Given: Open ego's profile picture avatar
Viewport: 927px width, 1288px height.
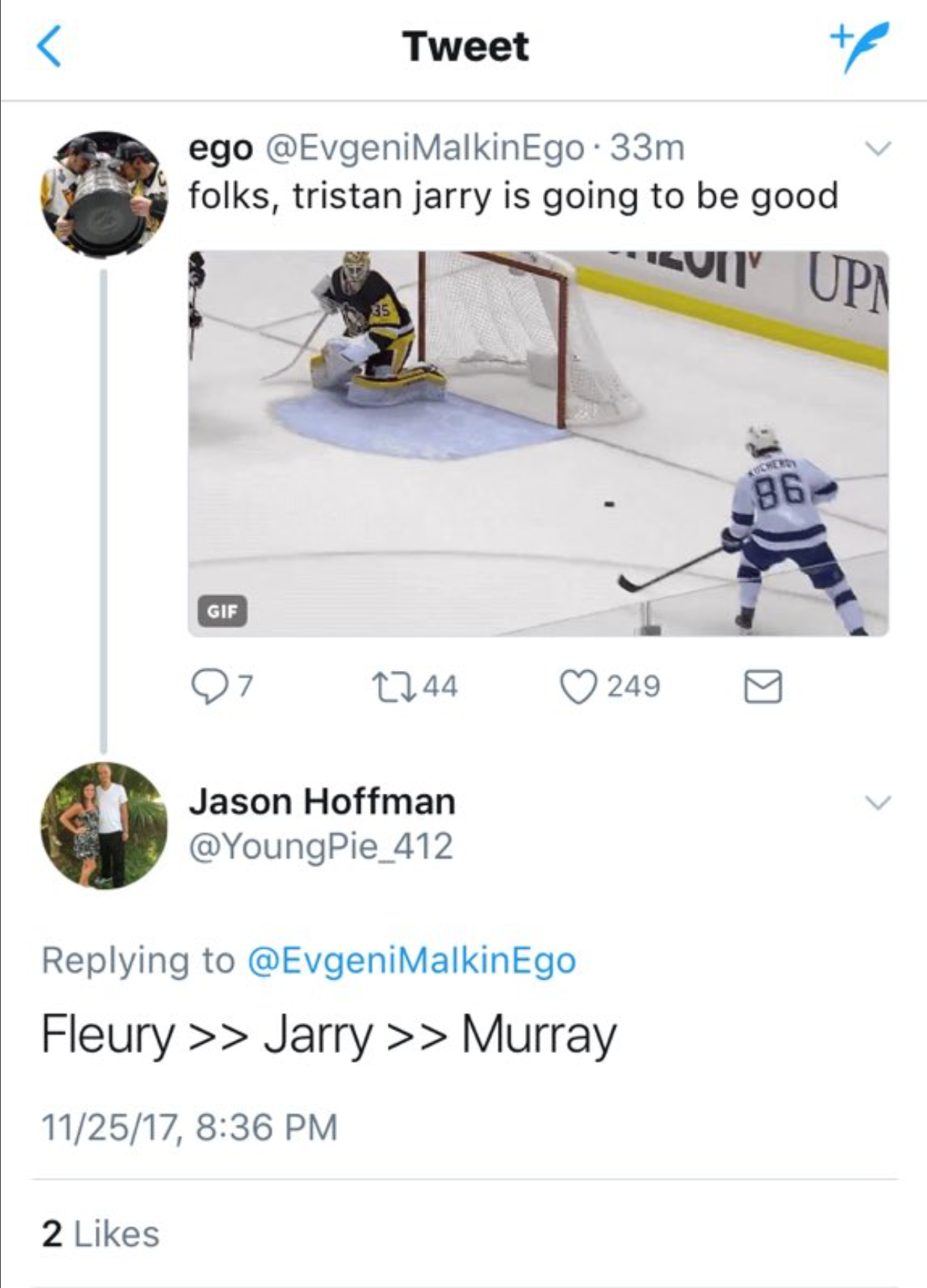Looking at the screenshot, I should 104,195.
